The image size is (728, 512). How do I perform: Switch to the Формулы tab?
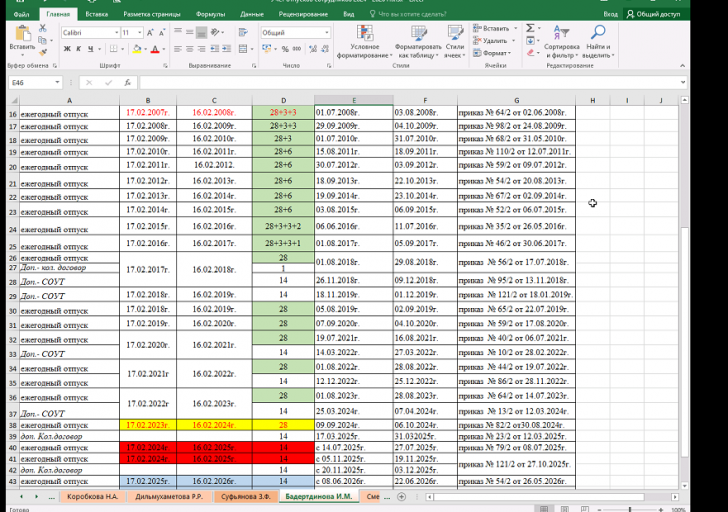210,14
